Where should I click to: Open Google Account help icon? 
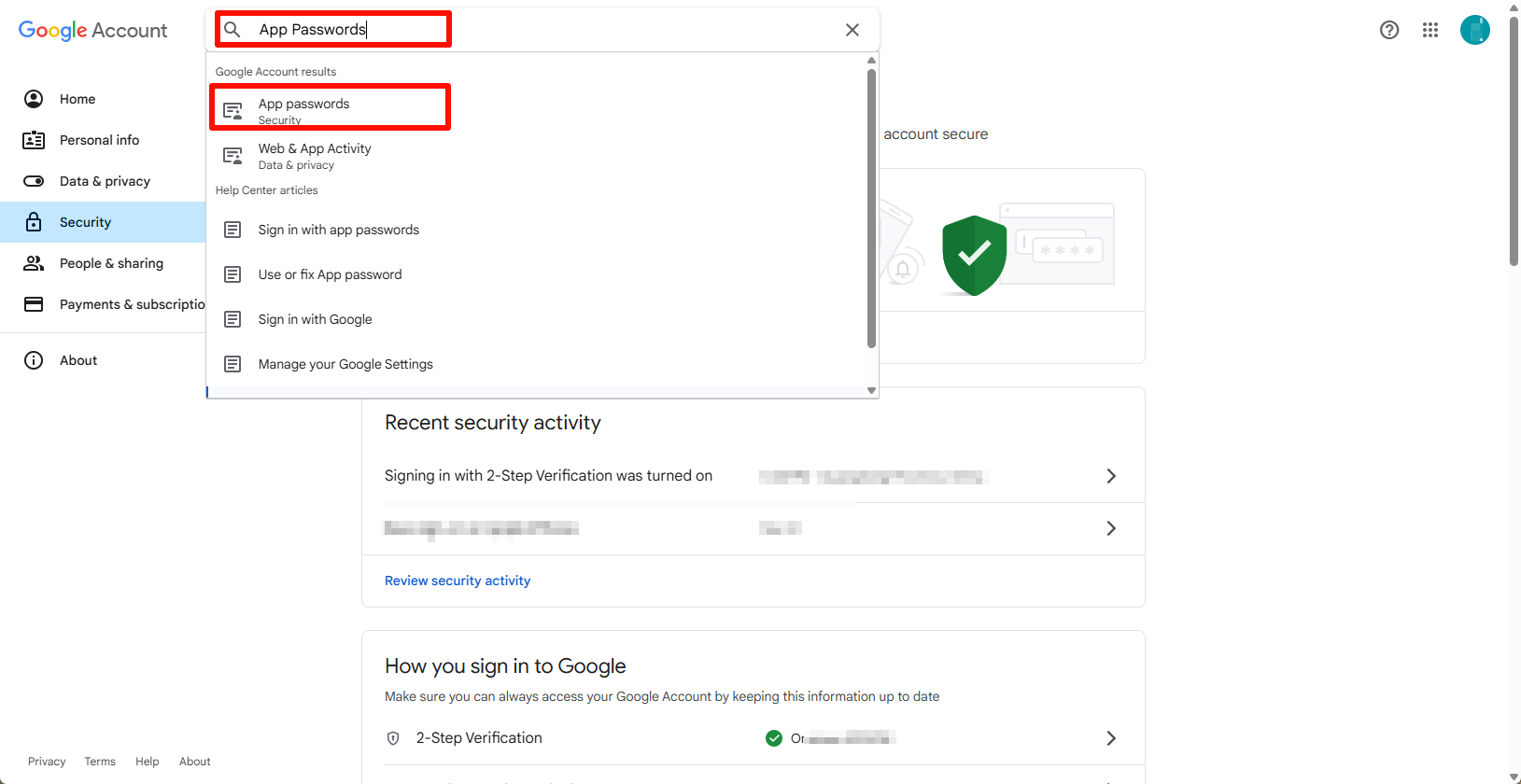[x=1388, y=30]
